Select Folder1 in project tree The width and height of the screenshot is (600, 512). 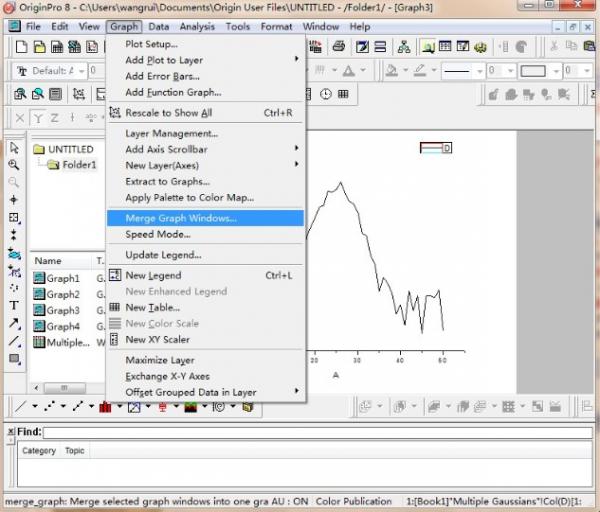(72, 165)
